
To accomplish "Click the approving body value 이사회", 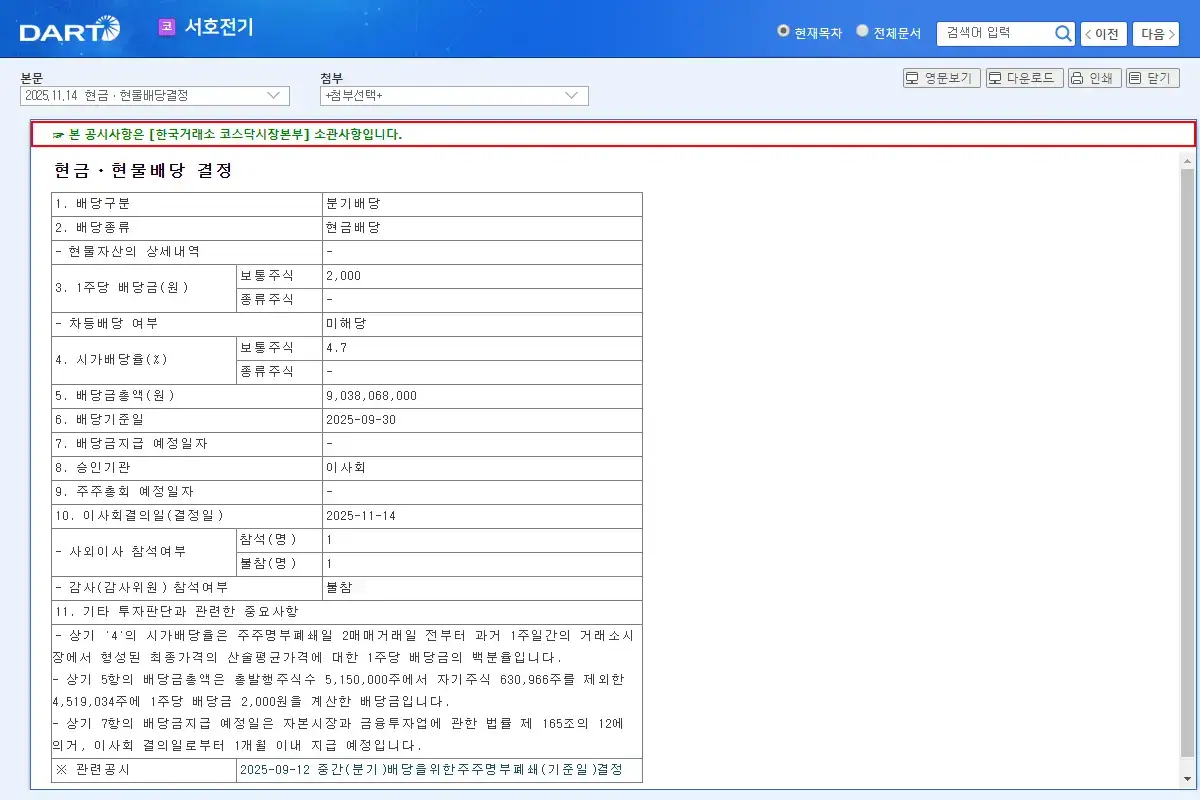I will [x=346, y=468].
